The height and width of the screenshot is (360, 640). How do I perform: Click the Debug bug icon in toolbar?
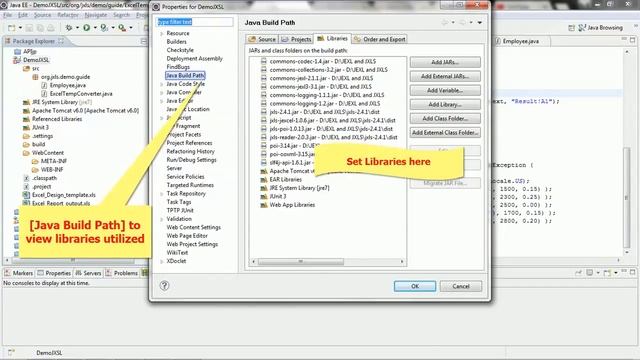point(69,28)
